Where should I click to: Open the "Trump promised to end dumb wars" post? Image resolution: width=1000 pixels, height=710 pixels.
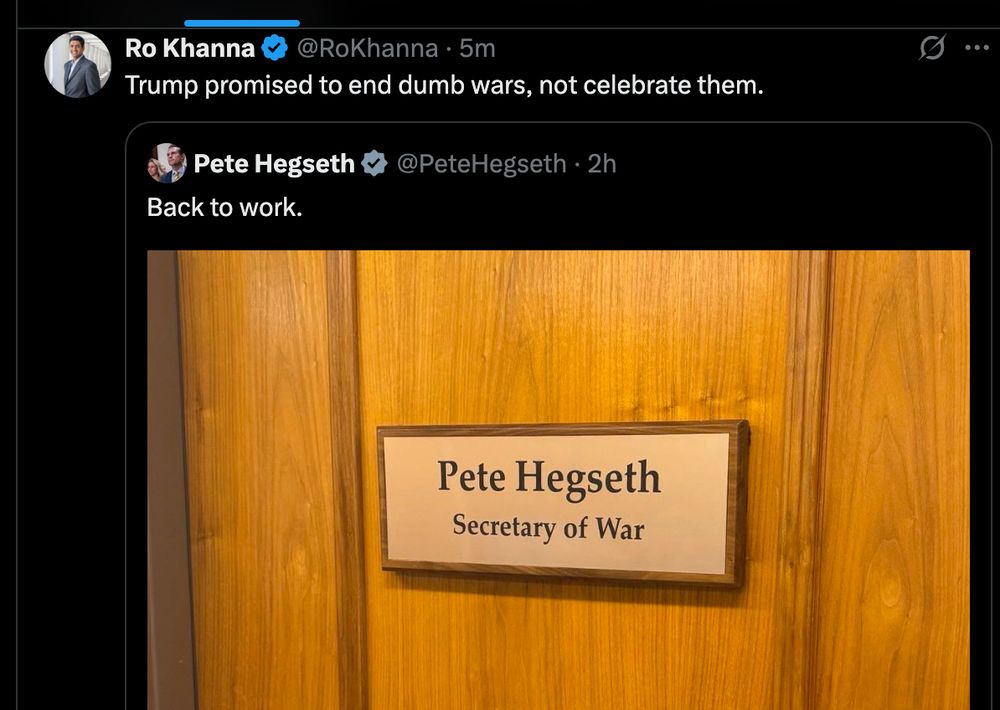coord(444,85)
